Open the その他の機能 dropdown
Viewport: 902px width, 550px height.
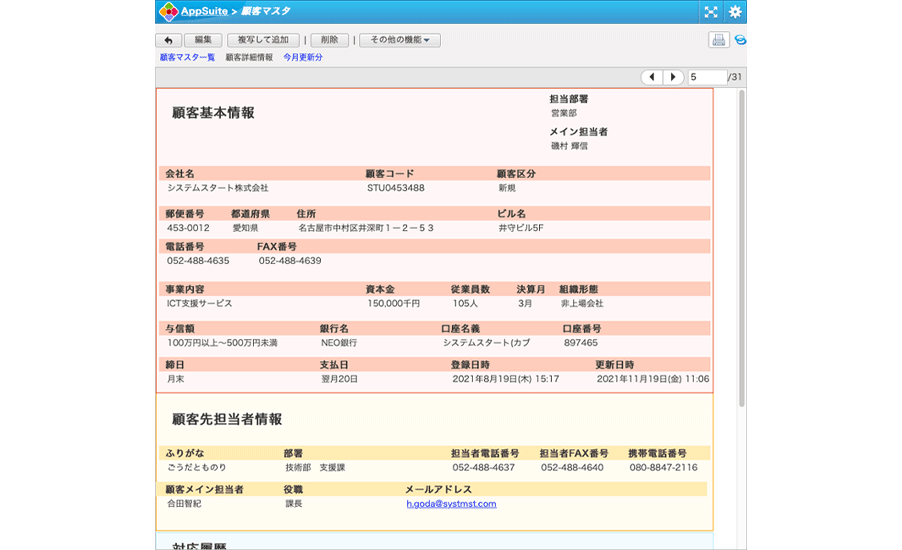click(x=399, y=40)
